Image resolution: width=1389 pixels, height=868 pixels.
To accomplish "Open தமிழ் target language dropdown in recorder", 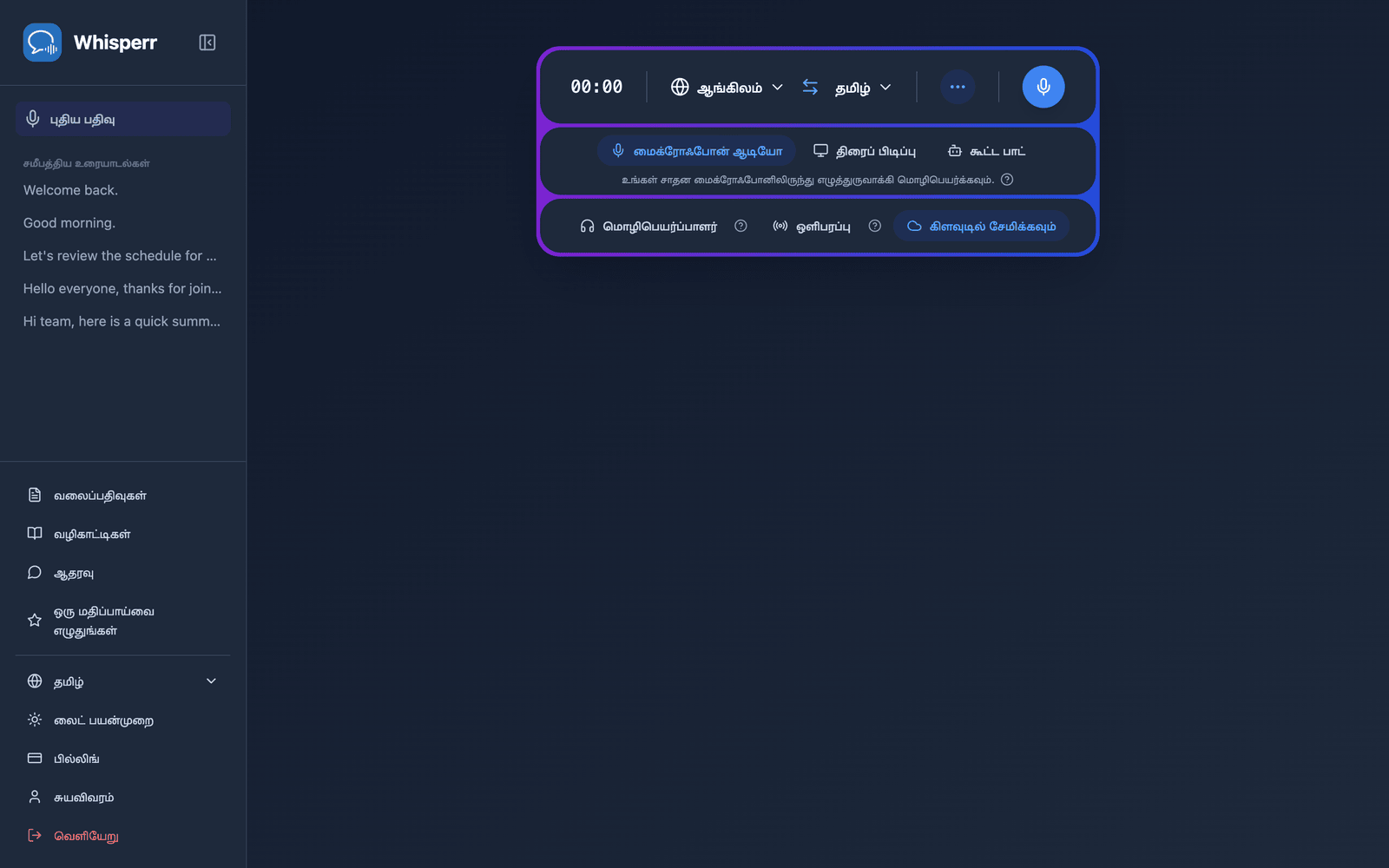I will [863, 87].
